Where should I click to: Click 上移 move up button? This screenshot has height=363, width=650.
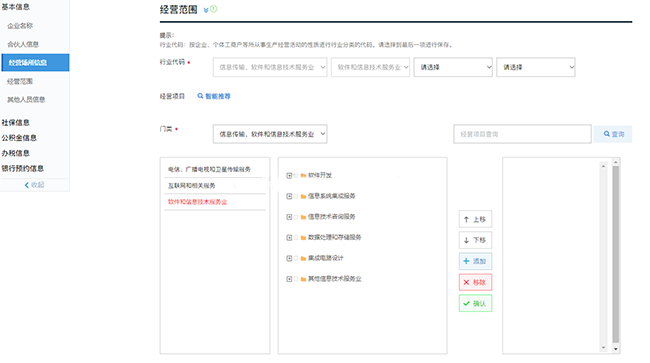coord(475,219)
